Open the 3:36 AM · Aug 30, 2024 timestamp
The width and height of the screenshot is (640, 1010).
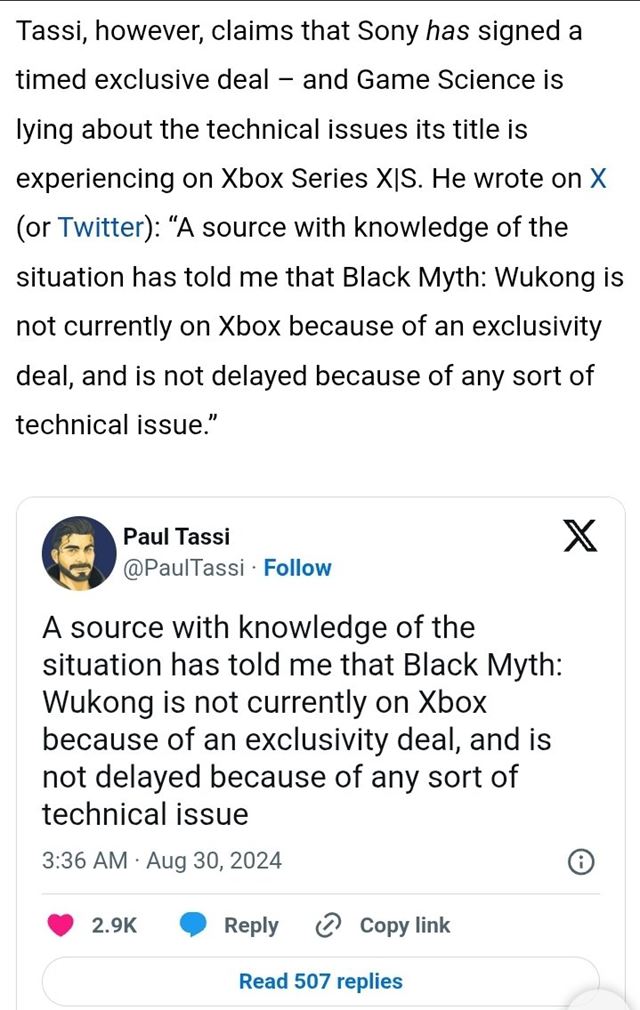(162, 860)
